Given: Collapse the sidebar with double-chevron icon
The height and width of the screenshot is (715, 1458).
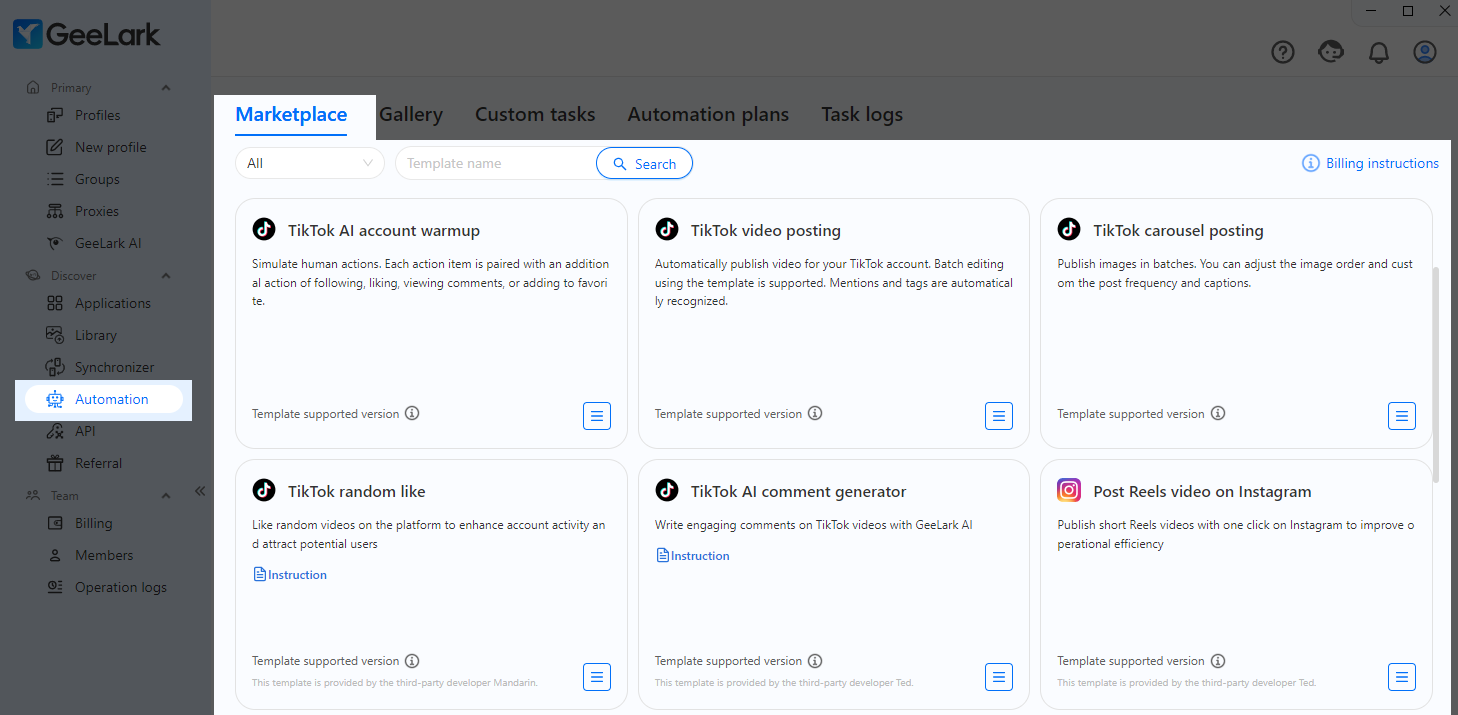Looking at the screenshot, I should pos(199,491).
